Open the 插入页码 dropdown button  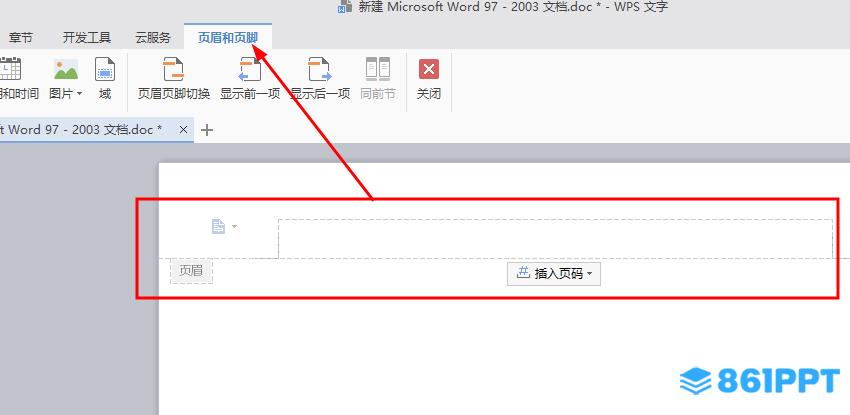point(553,274)
